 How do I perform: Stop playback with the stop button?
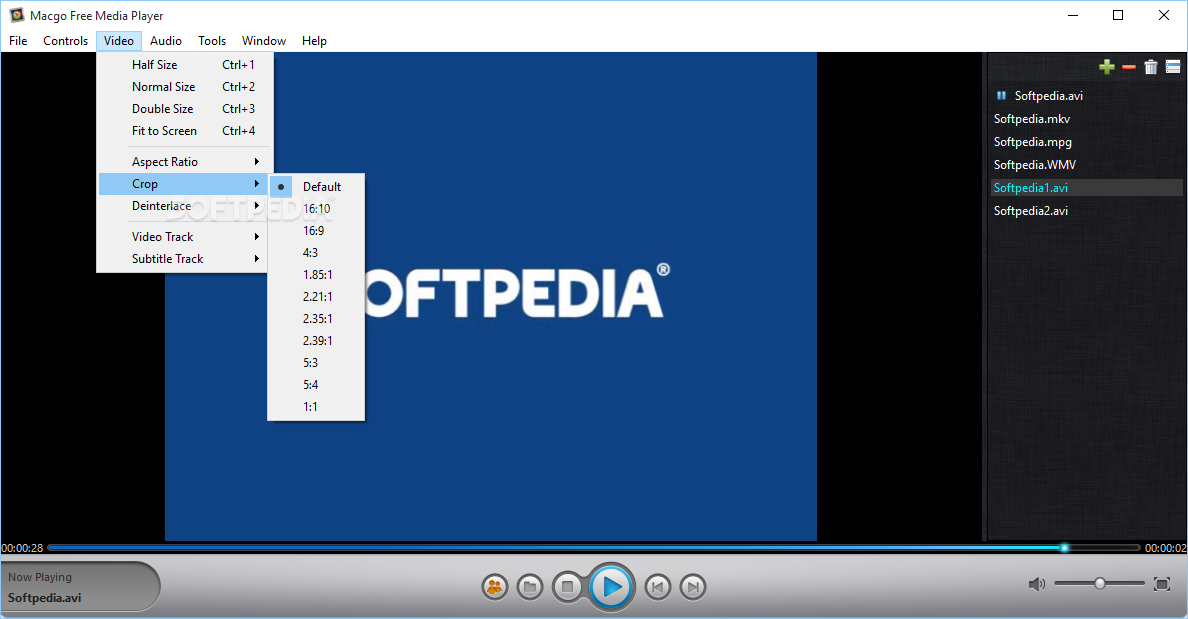point(567,586)
